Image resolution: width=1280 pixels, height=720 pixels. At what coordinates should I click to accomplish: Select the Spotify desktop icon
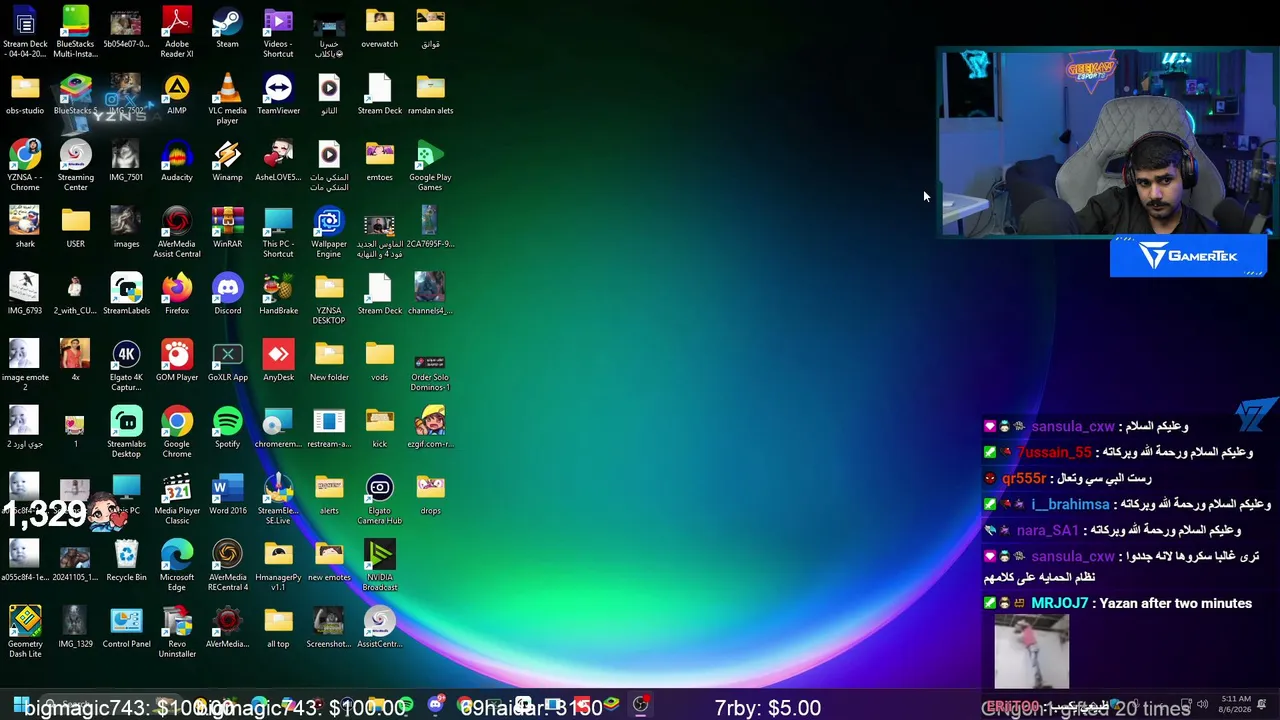(x=227, y=427)
